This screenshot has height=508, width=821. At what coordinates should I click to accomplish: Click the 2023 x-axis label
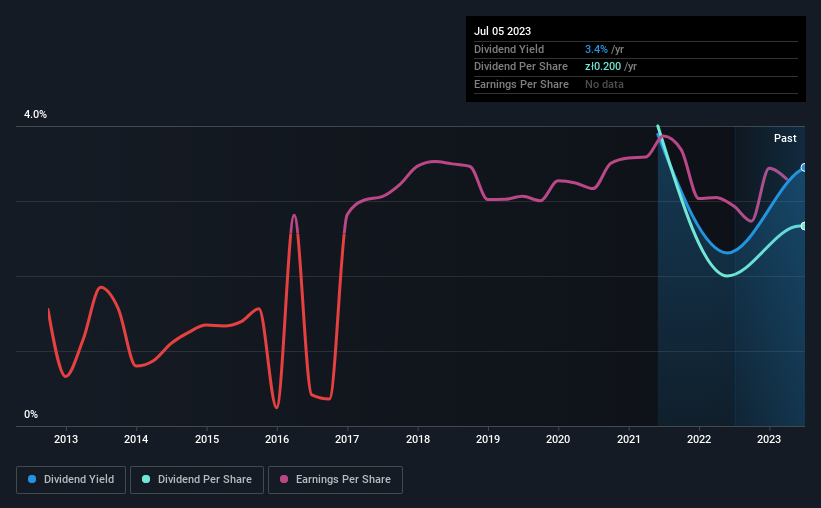point(769,439)
